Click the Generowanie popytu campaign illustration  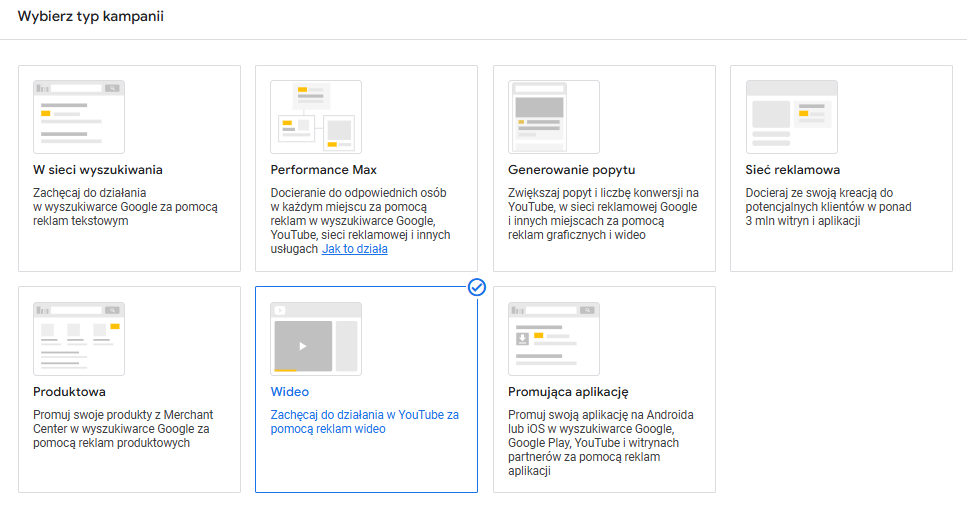[x=554, y=117]
